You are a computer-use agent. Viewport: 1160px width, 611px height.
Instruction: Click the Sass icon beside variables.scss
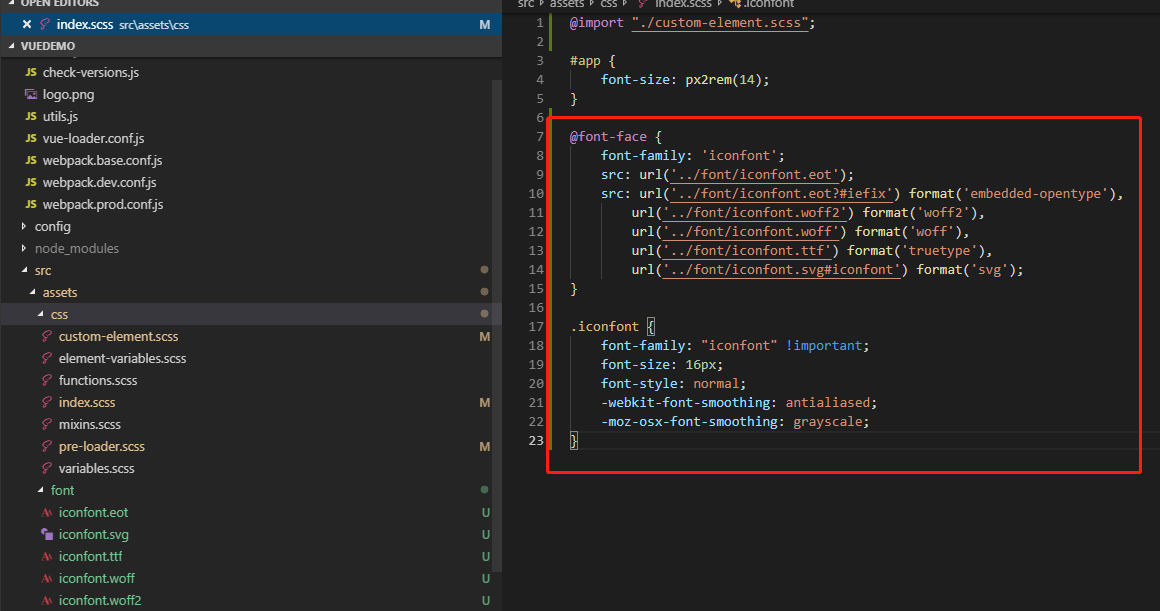46,469
